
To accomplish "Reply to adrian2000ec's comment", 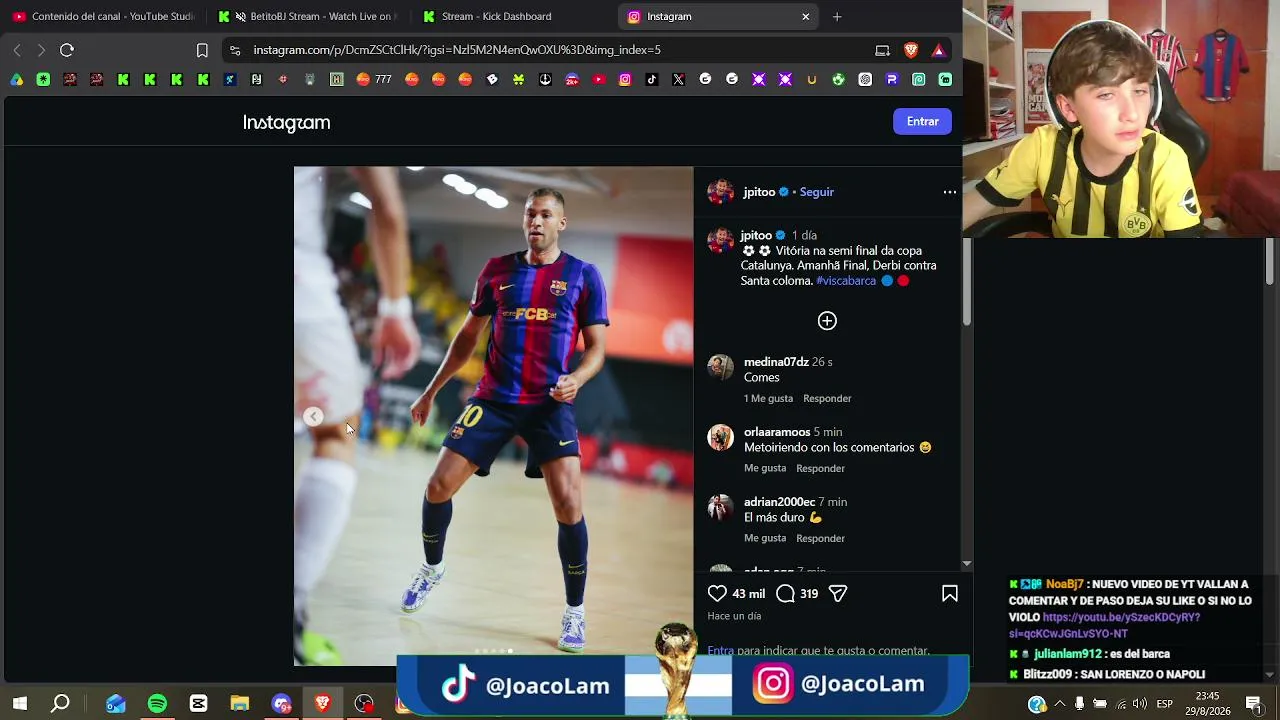I will 820,538.
